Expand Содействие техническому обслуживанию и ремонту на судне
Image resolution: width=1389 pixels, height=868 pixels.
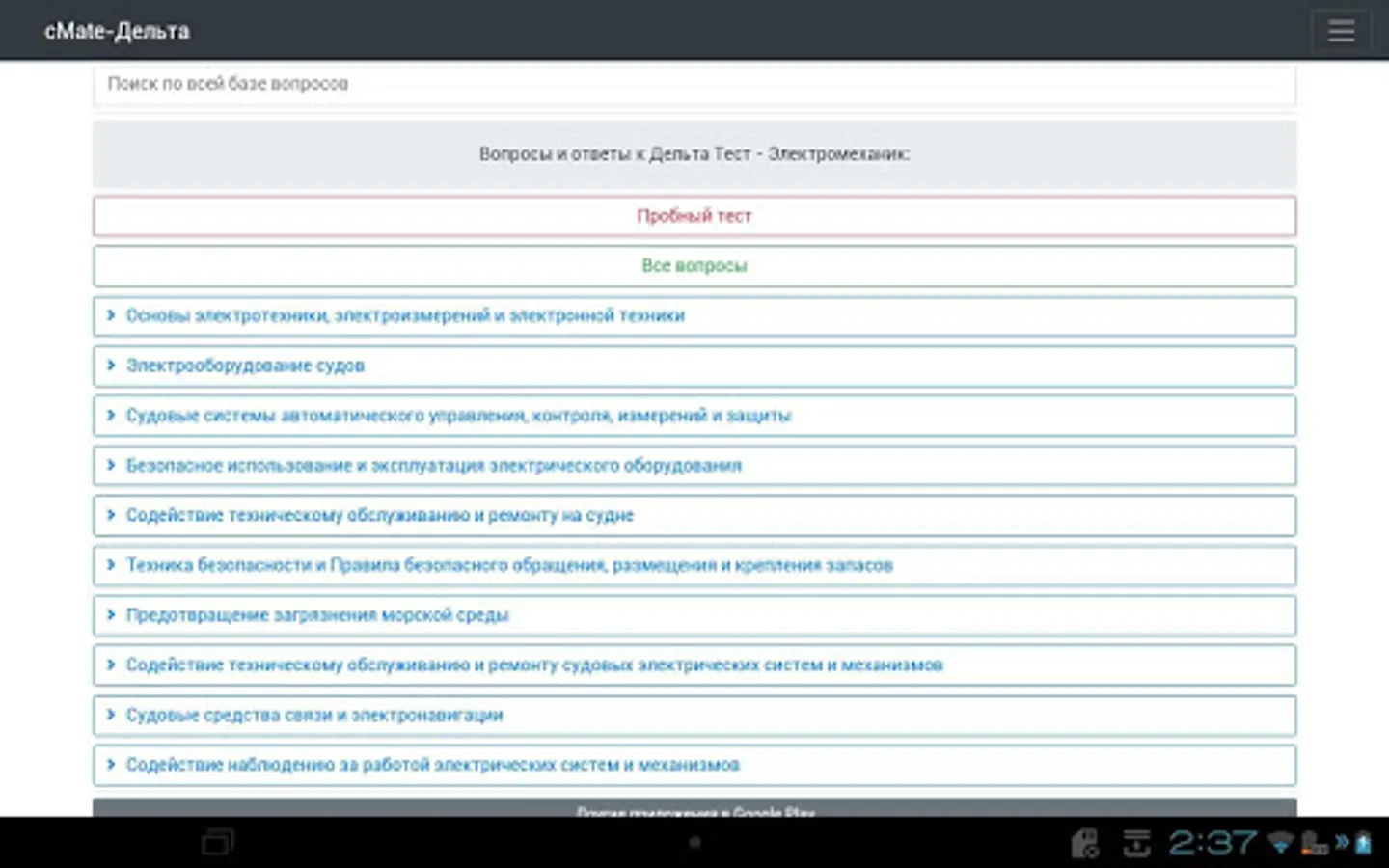(694, 516)
